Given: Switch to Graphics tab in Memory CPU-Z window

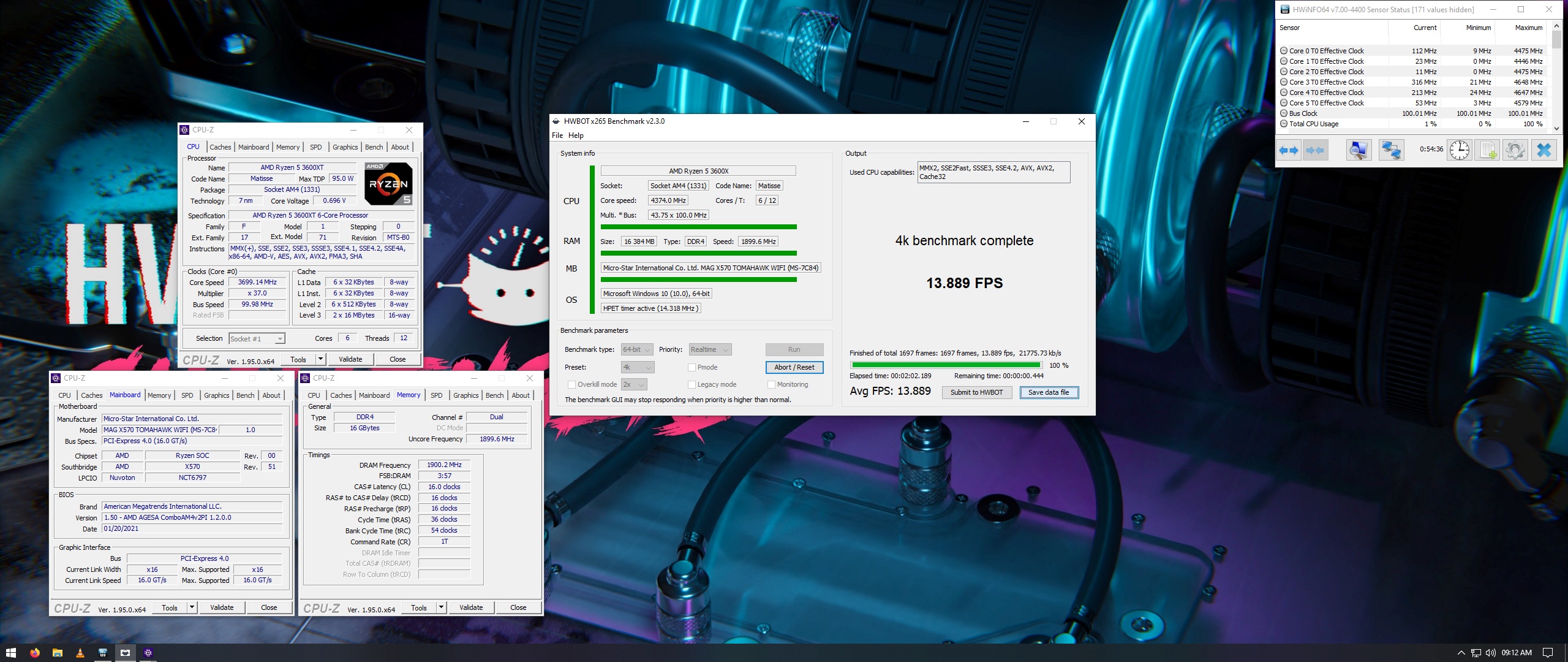Looking at the screenshot, I should (466, 395).
